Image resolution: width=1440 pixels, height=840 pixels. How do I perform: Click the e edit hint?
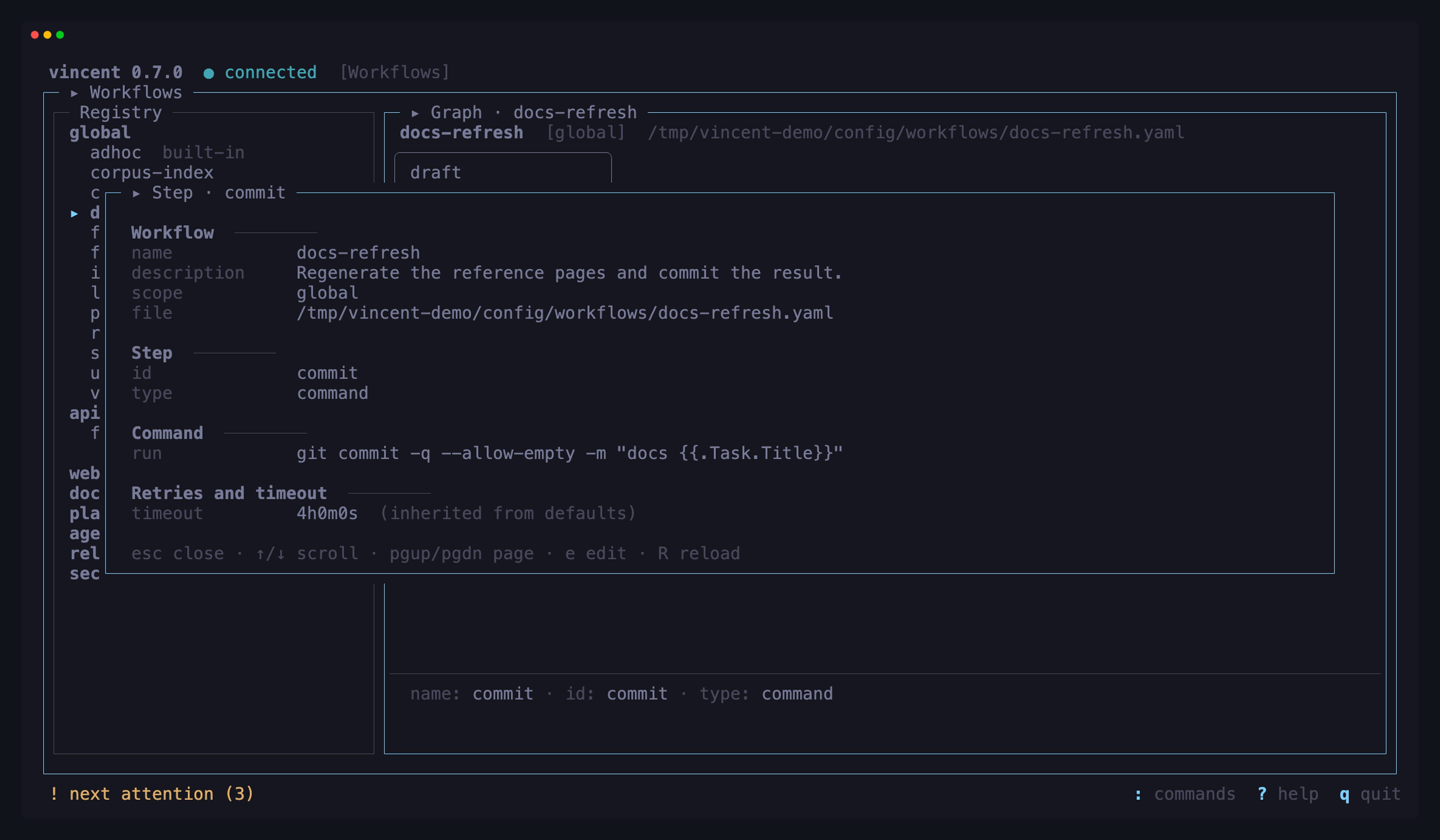click(596, 553)
